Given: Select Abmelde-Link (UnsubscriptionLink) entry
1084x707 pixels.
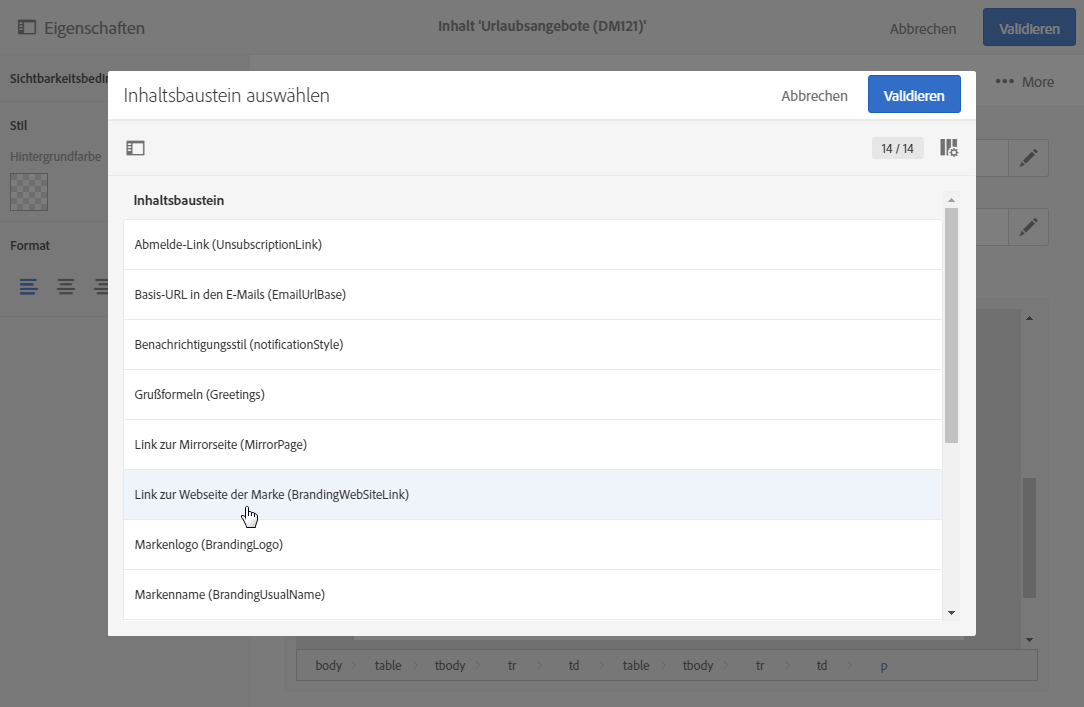Looking at the screenshot, I should point(228,244).
